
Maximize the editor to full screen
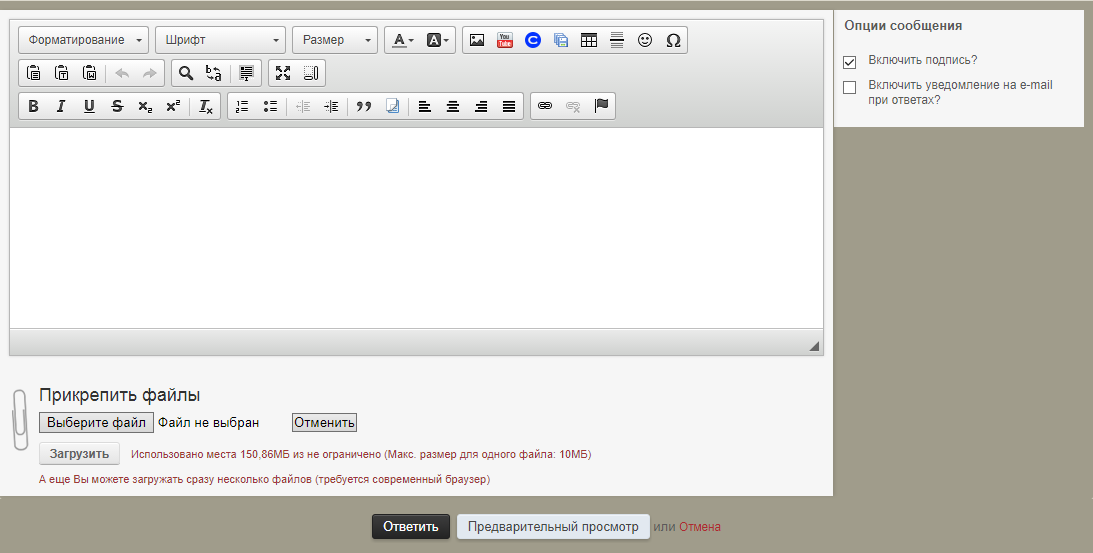click(x=283, y=73)
